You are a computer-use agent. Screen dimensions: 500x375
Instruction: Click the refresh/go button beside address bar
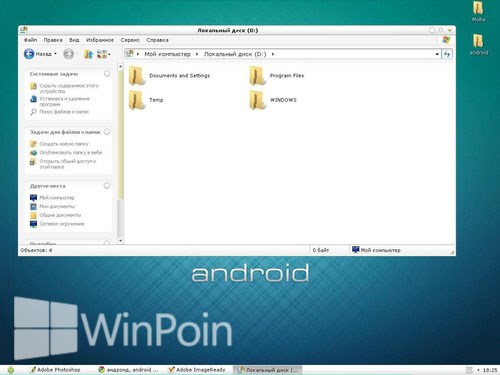click(x=447, y=54)
